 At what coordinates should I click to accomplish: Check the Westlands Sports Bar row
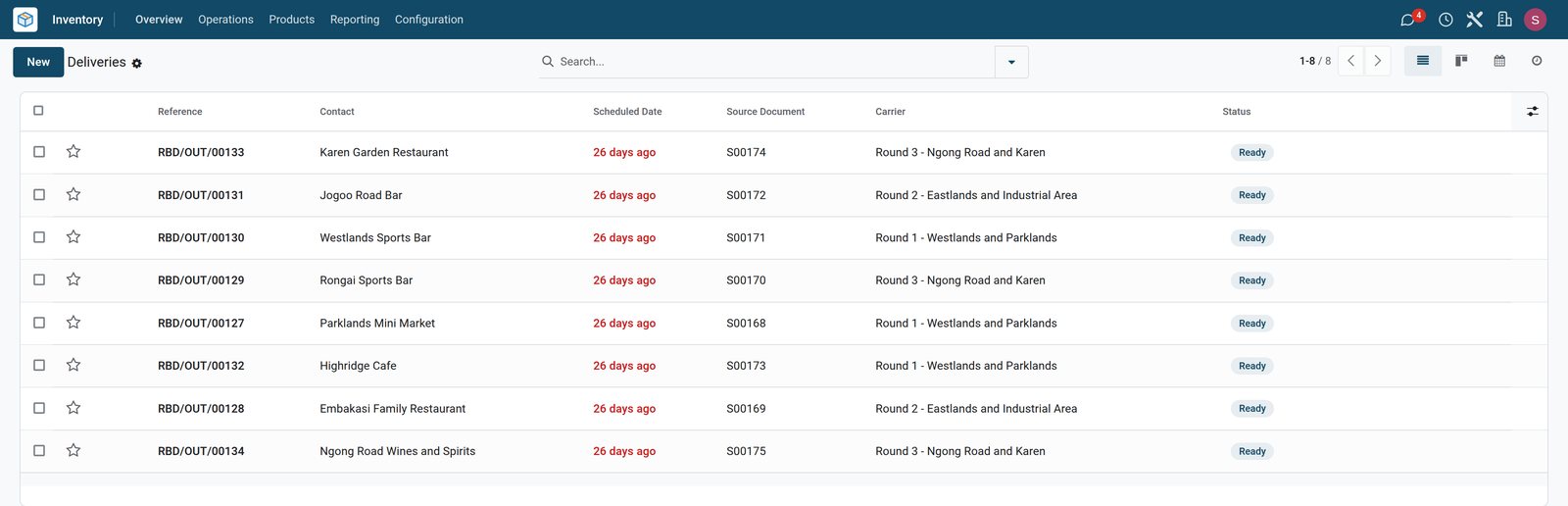pyautogui.click(x=39, y=237)
